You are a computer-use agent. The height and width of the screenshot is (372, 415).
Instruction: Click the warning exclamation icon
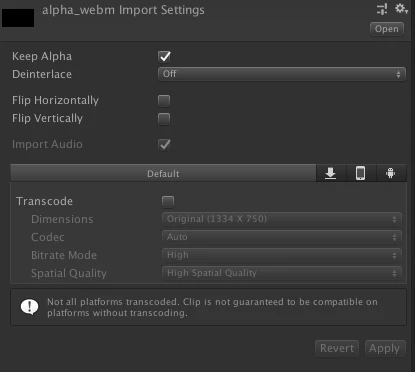pos(29,307)
